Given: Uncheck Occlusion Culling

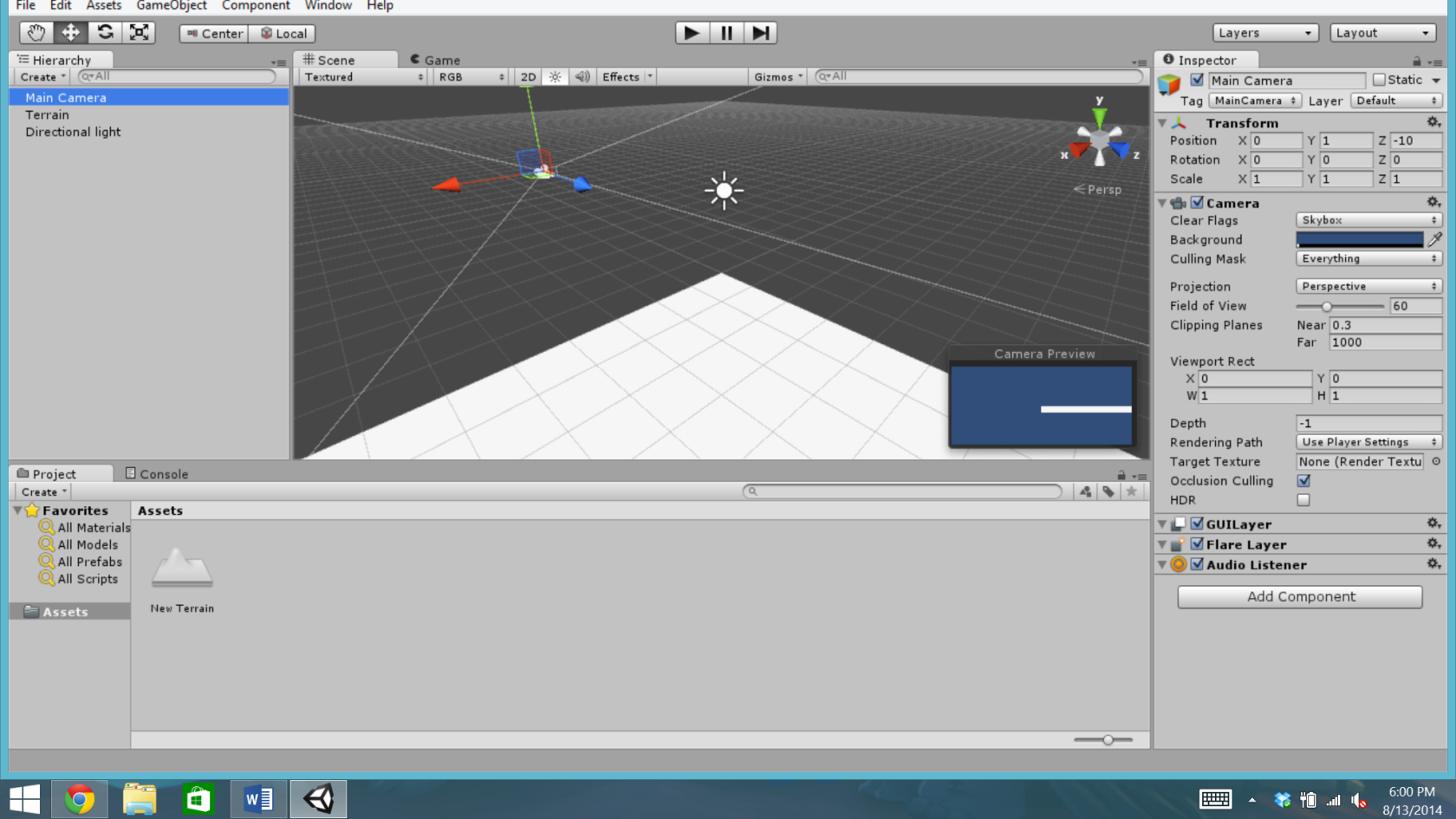Looking at the screenshot, I should pos(1303,480).
